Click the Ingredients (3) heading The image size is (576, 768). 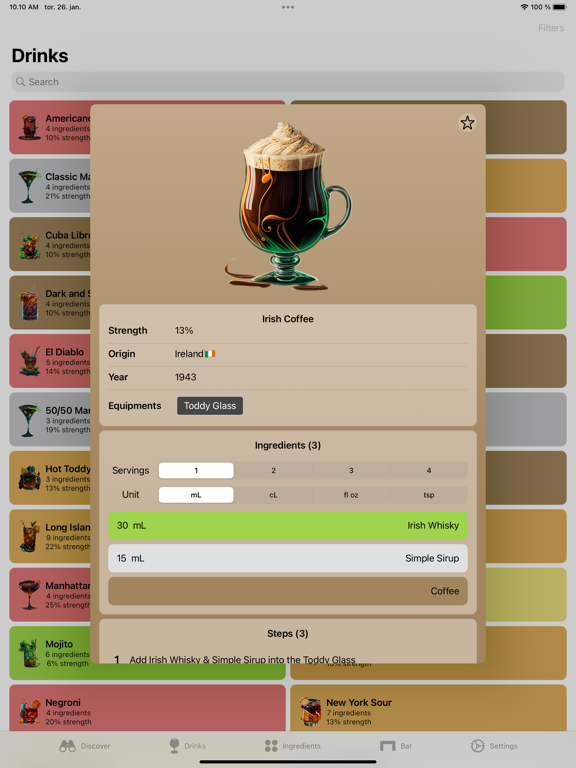tap(288, 445)
